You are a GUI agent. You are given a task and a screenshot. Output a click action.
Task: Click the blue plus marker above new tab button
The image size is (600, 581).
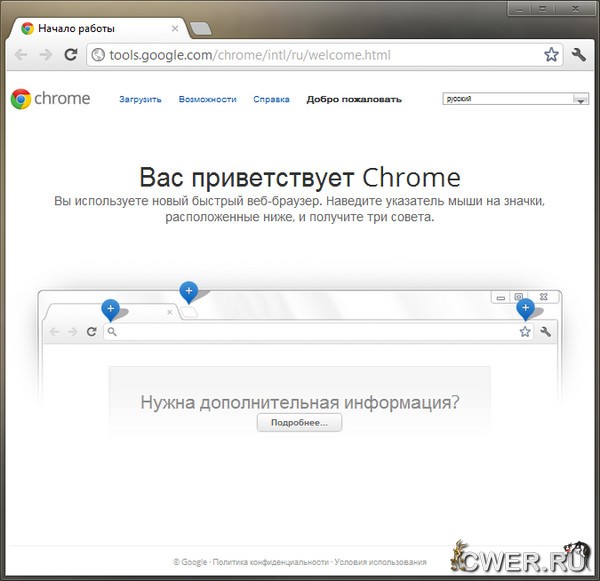188,291
